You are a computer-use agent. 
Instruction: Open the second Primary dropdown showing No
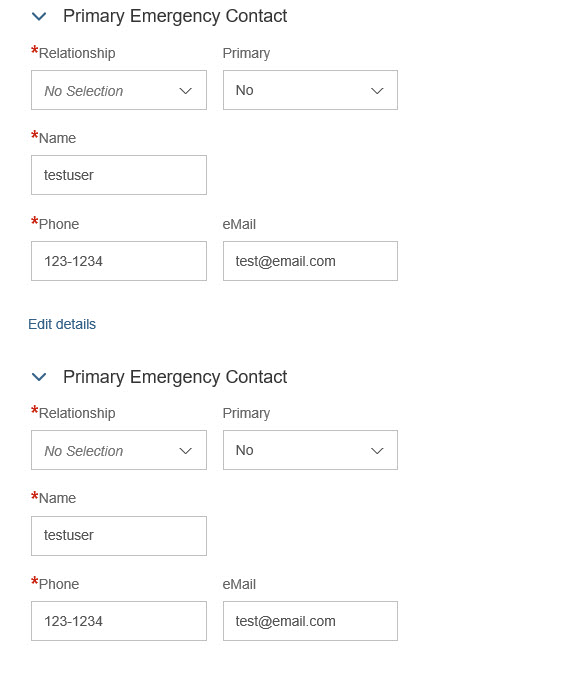pyautogui.click(x=310, y=450)
